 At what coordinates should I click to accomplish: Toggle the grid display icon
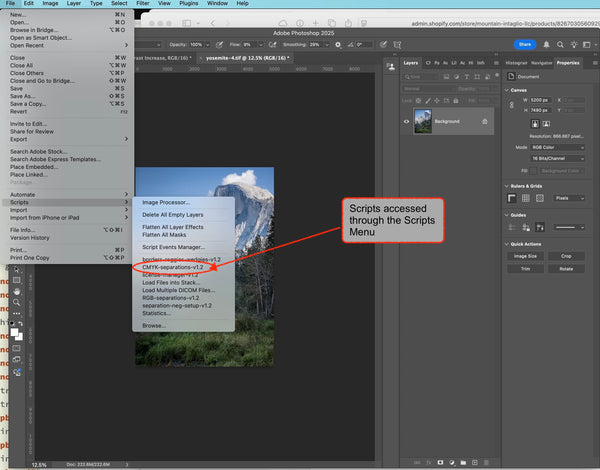(x=526, y=198)
